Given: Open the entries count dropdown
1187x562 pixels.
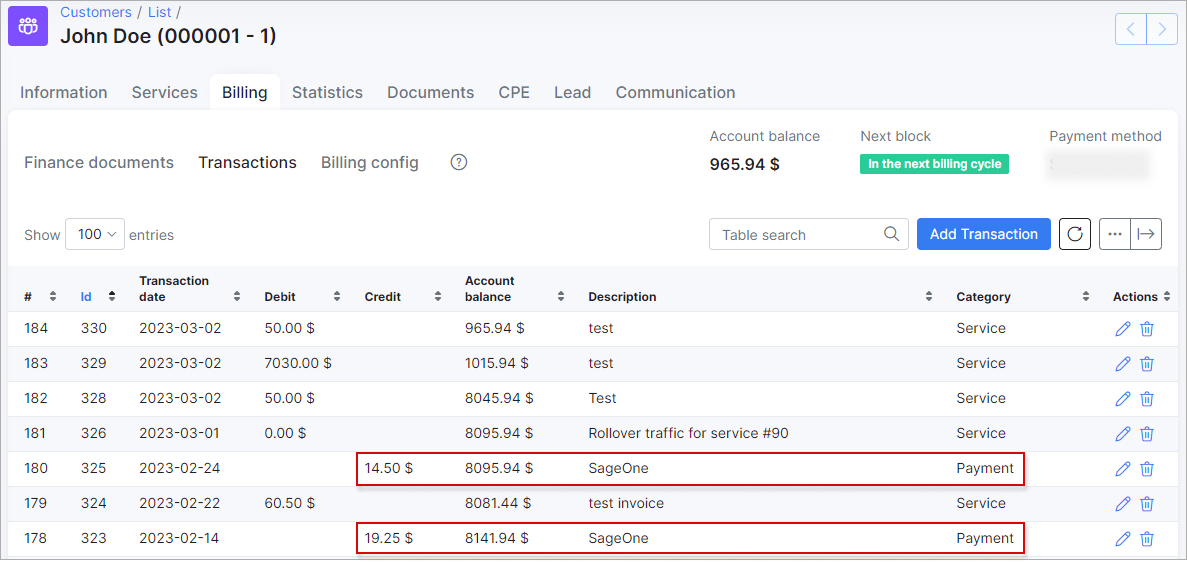Looking at the screenshot, I should (95, 234).
